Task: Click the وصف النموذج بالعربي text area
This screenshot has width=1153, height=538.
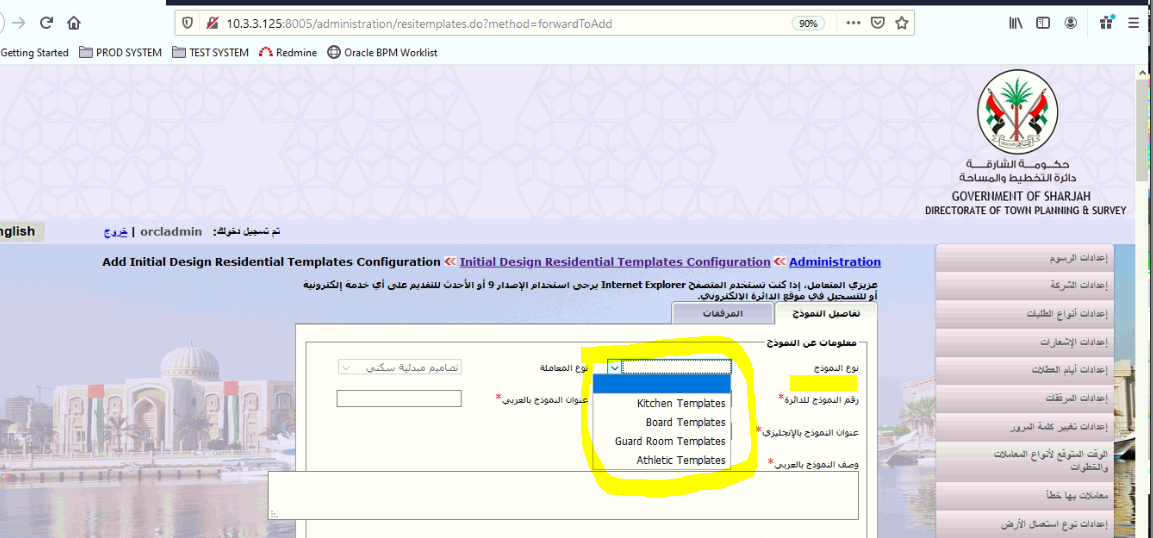Action: click(x=563, y=496)
